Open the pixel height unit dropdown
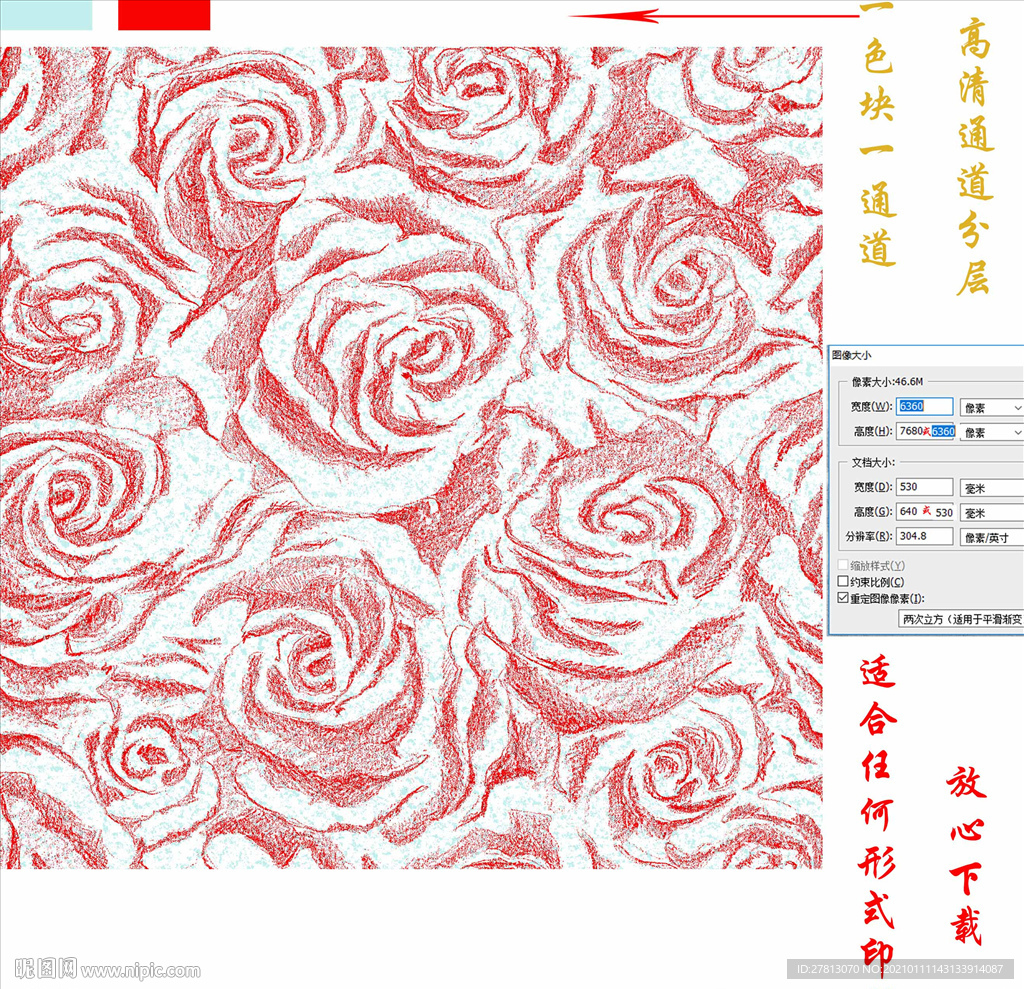This screenshot has width=1024, height=989. click(x=991, y=432)
